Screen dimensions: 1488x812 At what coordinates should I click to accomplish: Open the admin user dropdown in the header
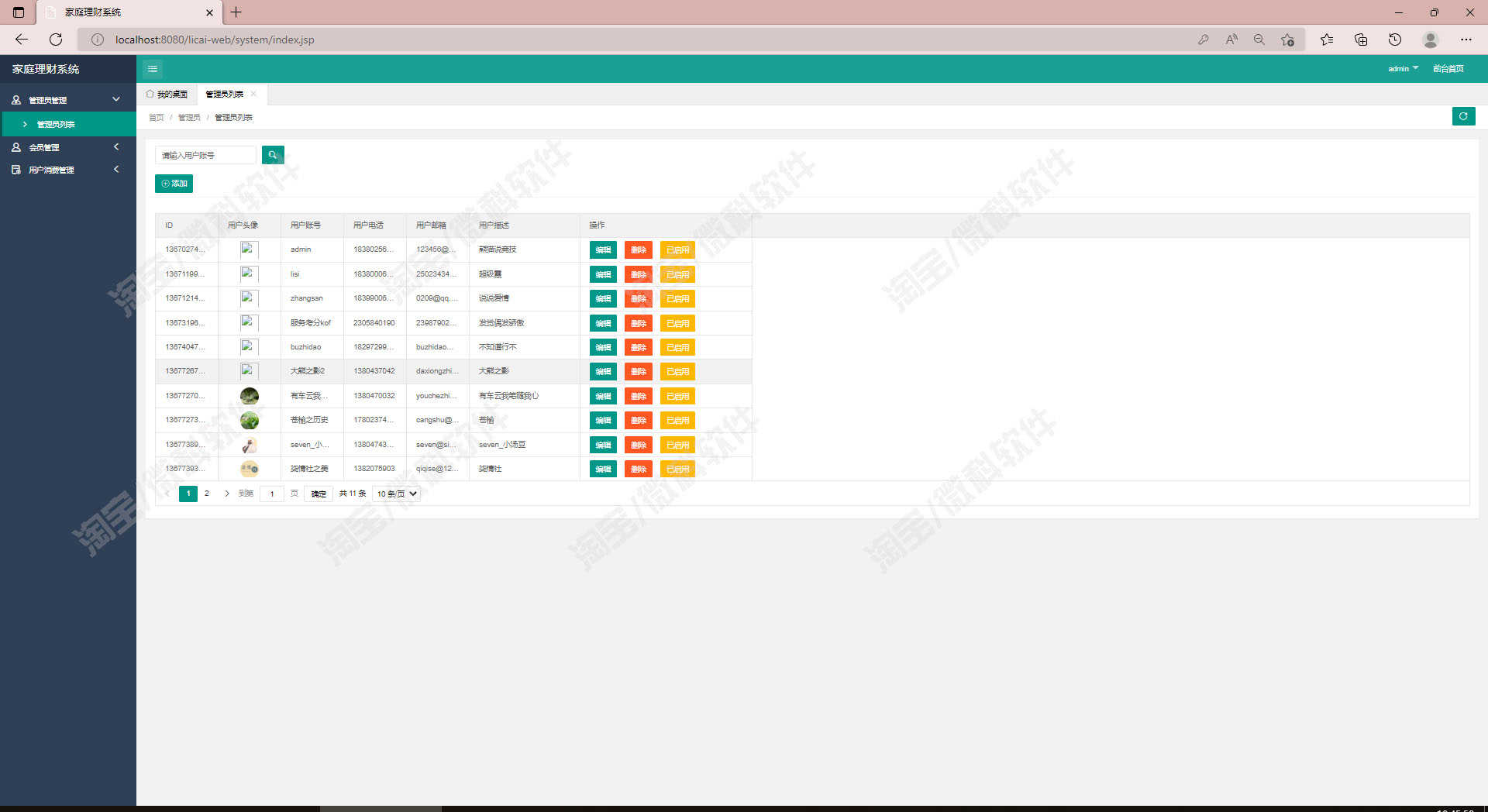point(1403,69)
